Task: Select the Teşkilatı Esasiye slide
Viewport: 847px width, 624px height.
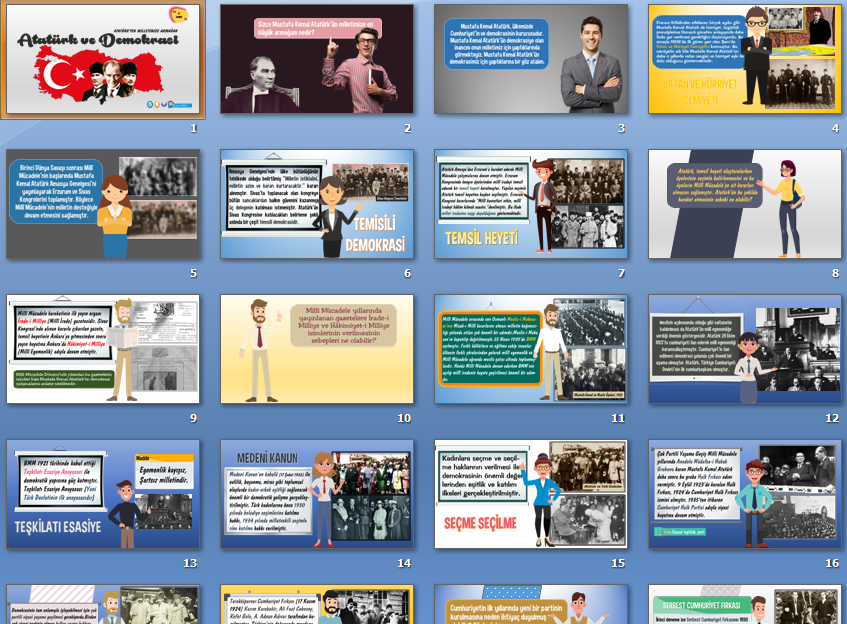Action: 102,494
